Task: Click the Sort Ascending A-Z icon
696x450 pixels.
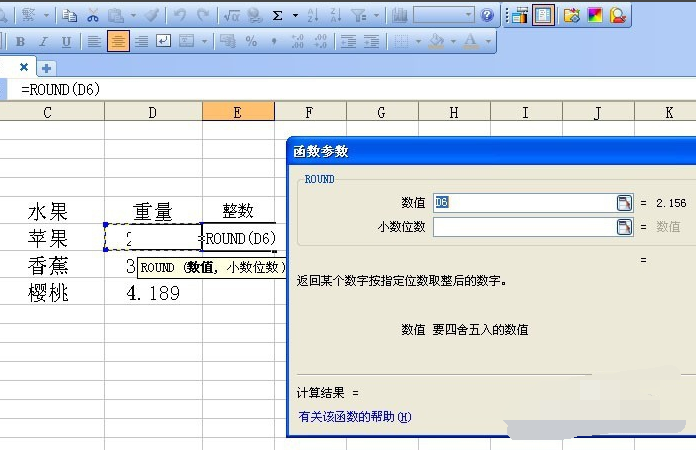Action: point(313,16)
